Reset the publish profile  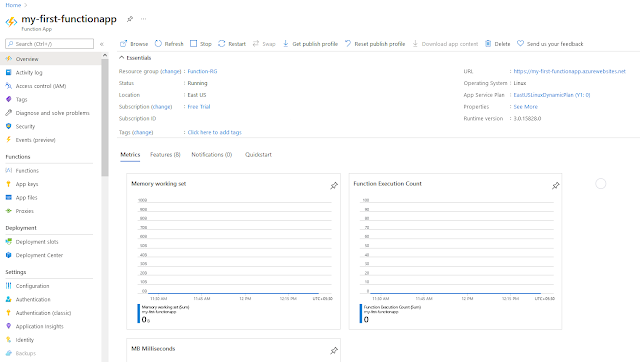coord(375,44)
